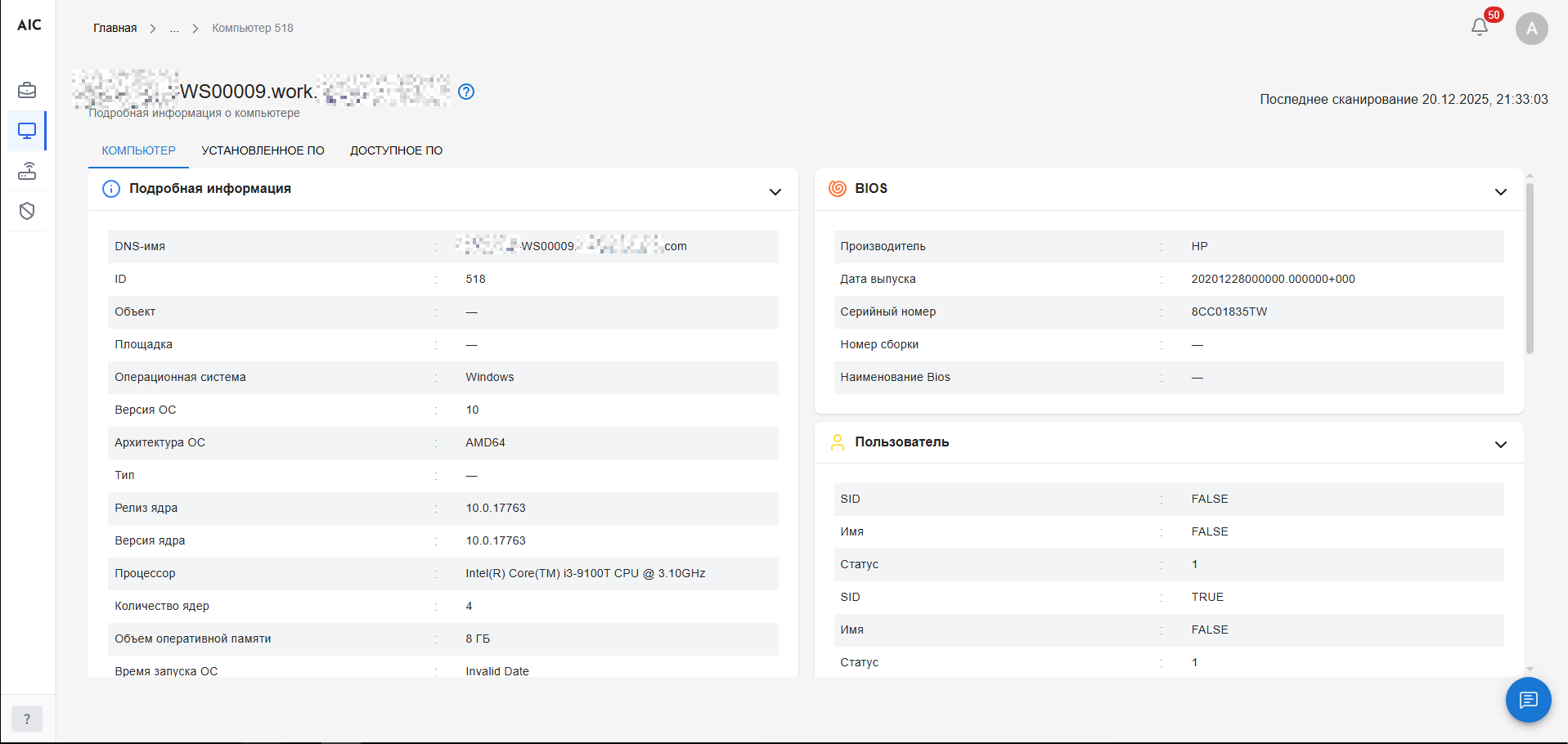Click the AIC logo in sidebar
1568x744 pixels.
coord(29,25)
